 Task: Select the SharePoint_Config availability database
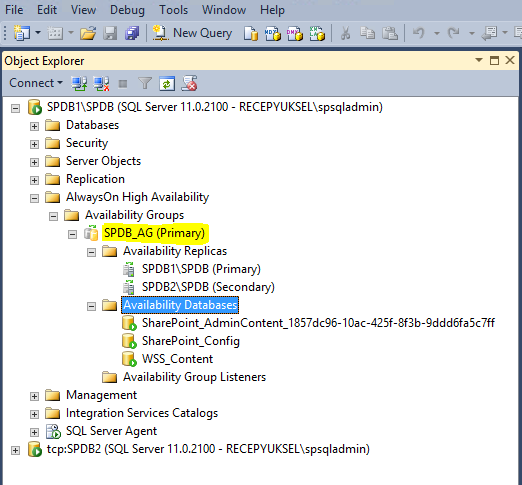point(191,341)
